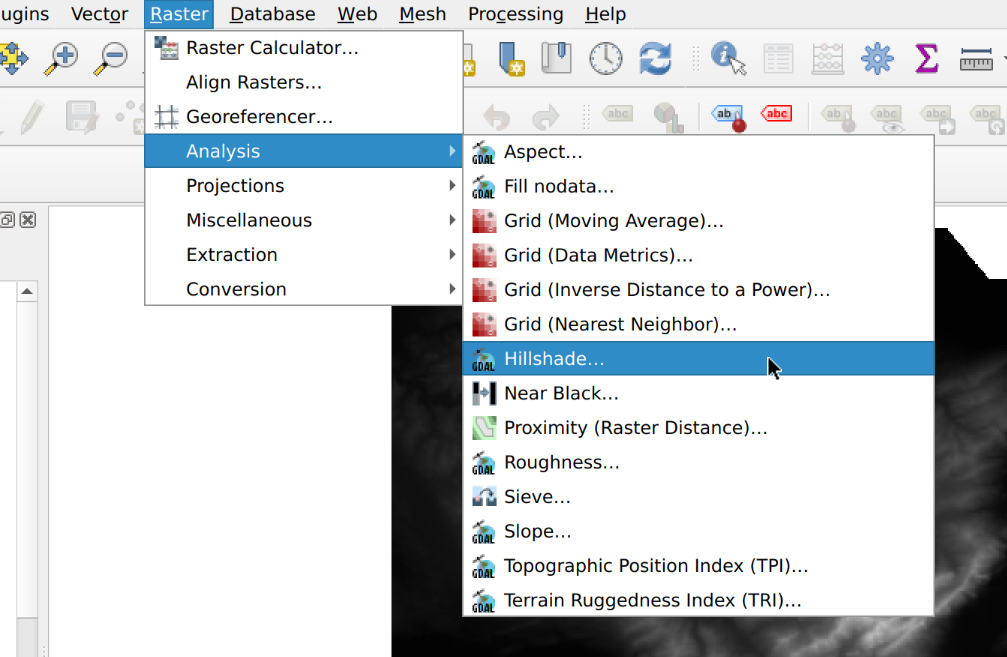
Task: Open the Temporal Controller clock icon
Action: click(605, 59)
